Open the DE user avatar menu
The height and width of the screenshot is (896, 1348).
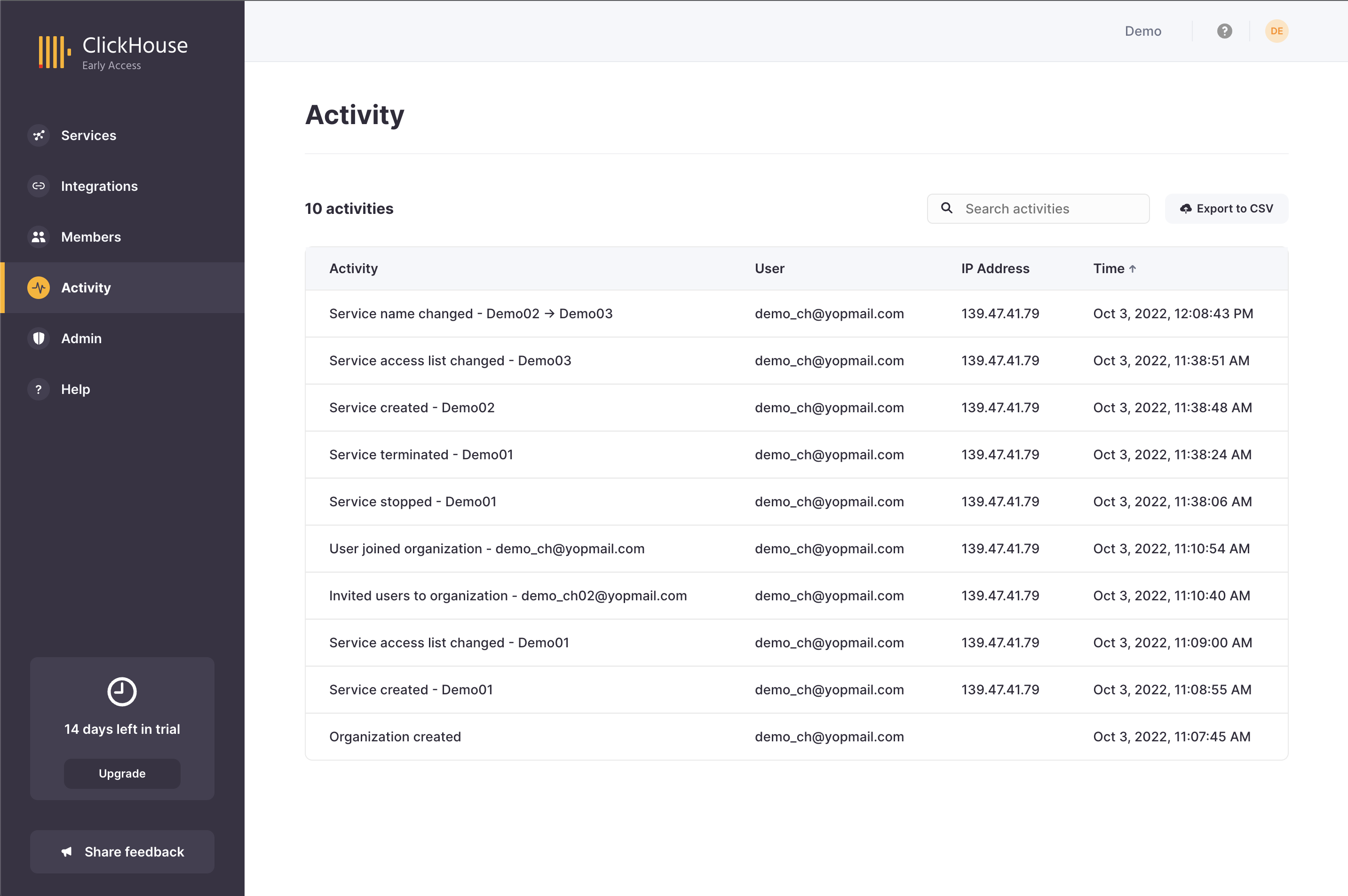tap(1276, 31)
